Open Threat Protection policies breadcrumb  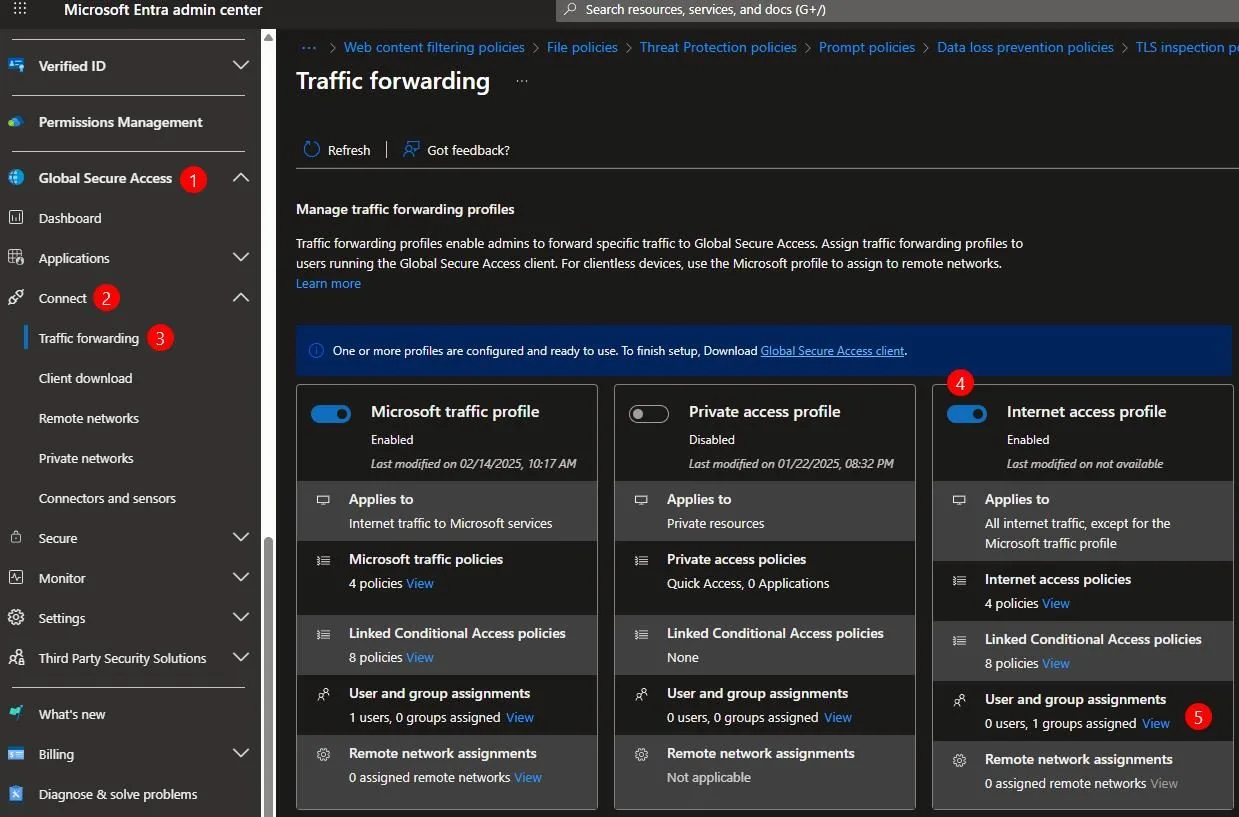[718, 47]
